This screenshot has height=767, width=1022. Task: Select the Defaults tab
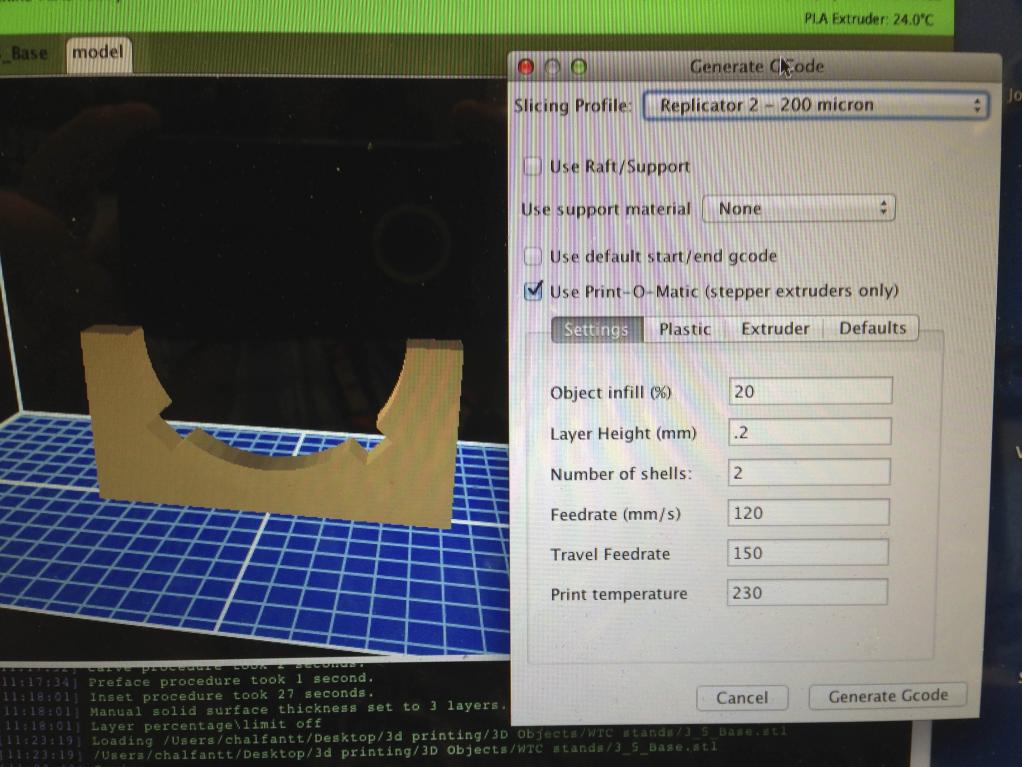[x=872, y=328]
